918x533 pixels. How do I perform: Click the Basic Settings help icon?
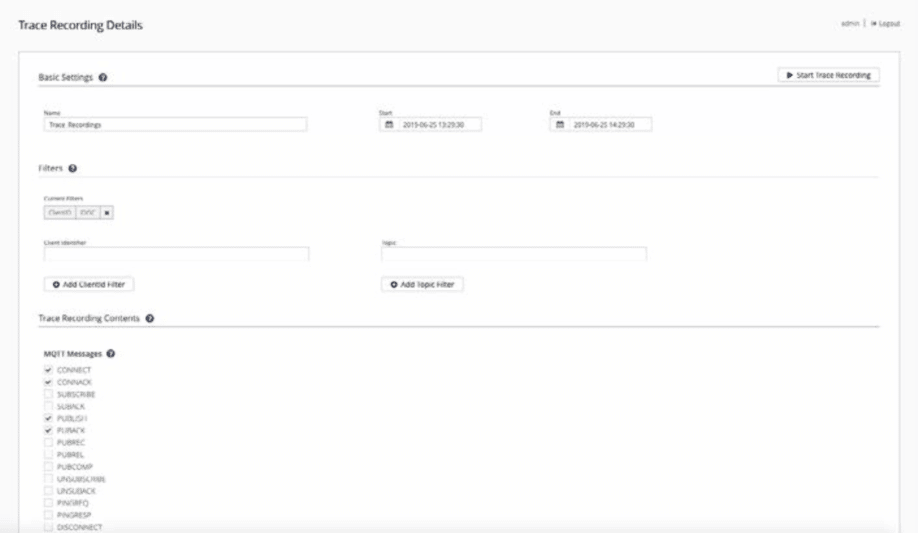click(104, 77)
